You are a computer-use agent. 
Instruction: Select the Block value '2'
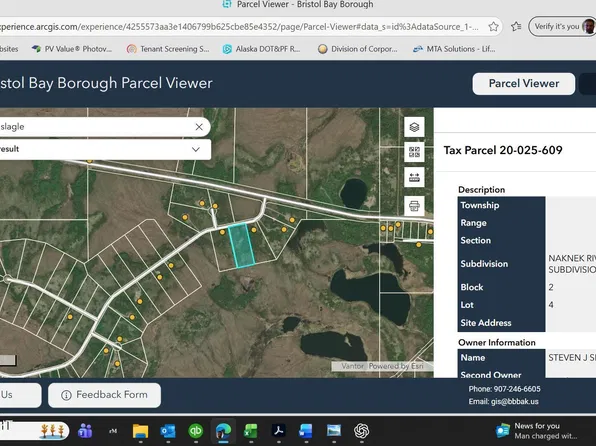[x=551, y=287]
